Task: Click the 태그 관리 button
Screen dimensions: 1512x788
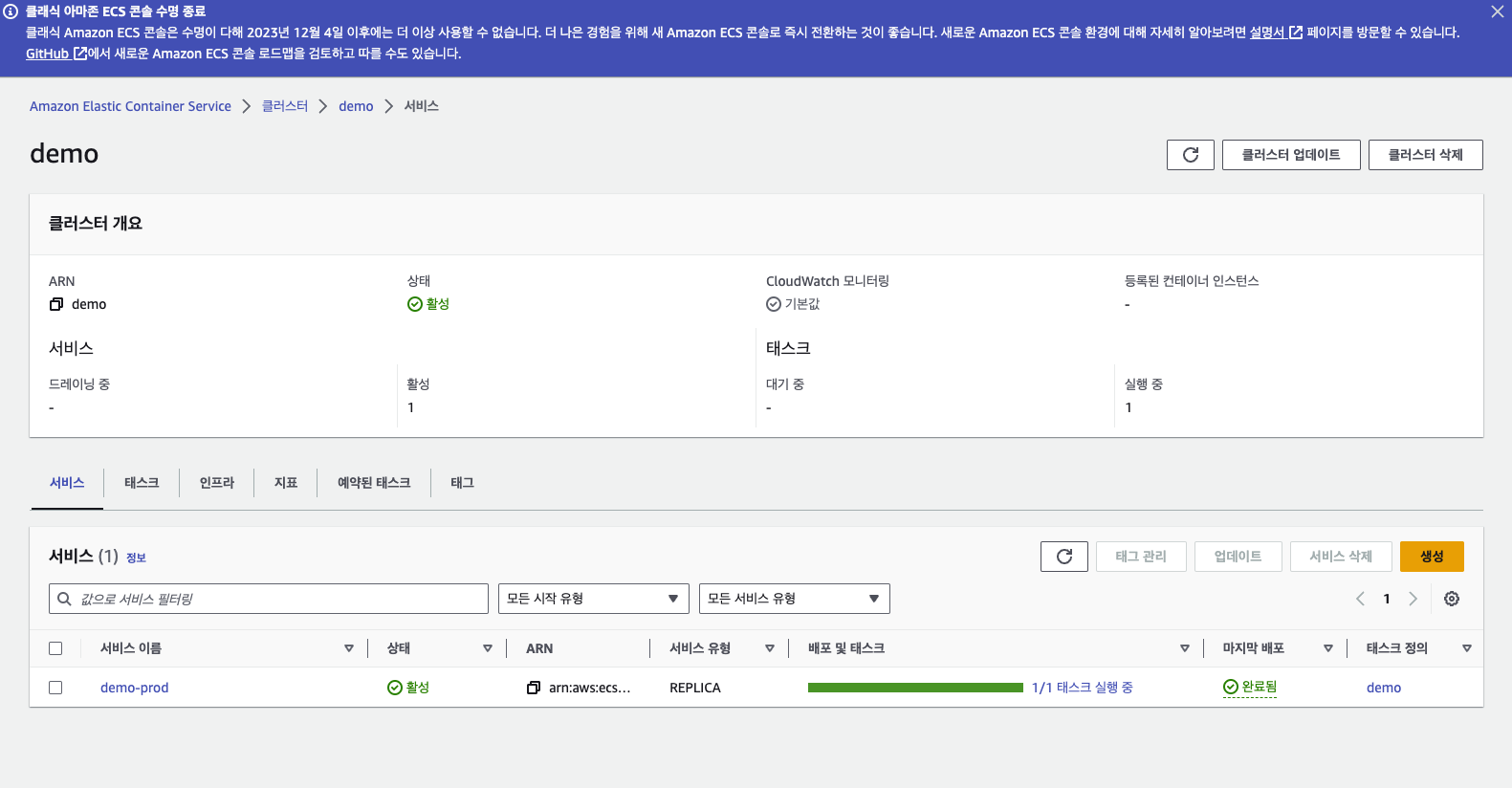Action: coord(1141,557)
